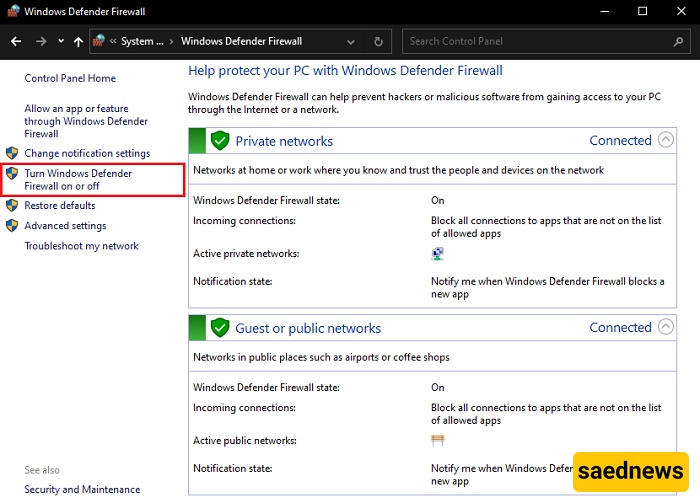Click shield icon beside Turn Firewall on or off
This screenshot has width=700, height=503.
[x=12, y=173]
